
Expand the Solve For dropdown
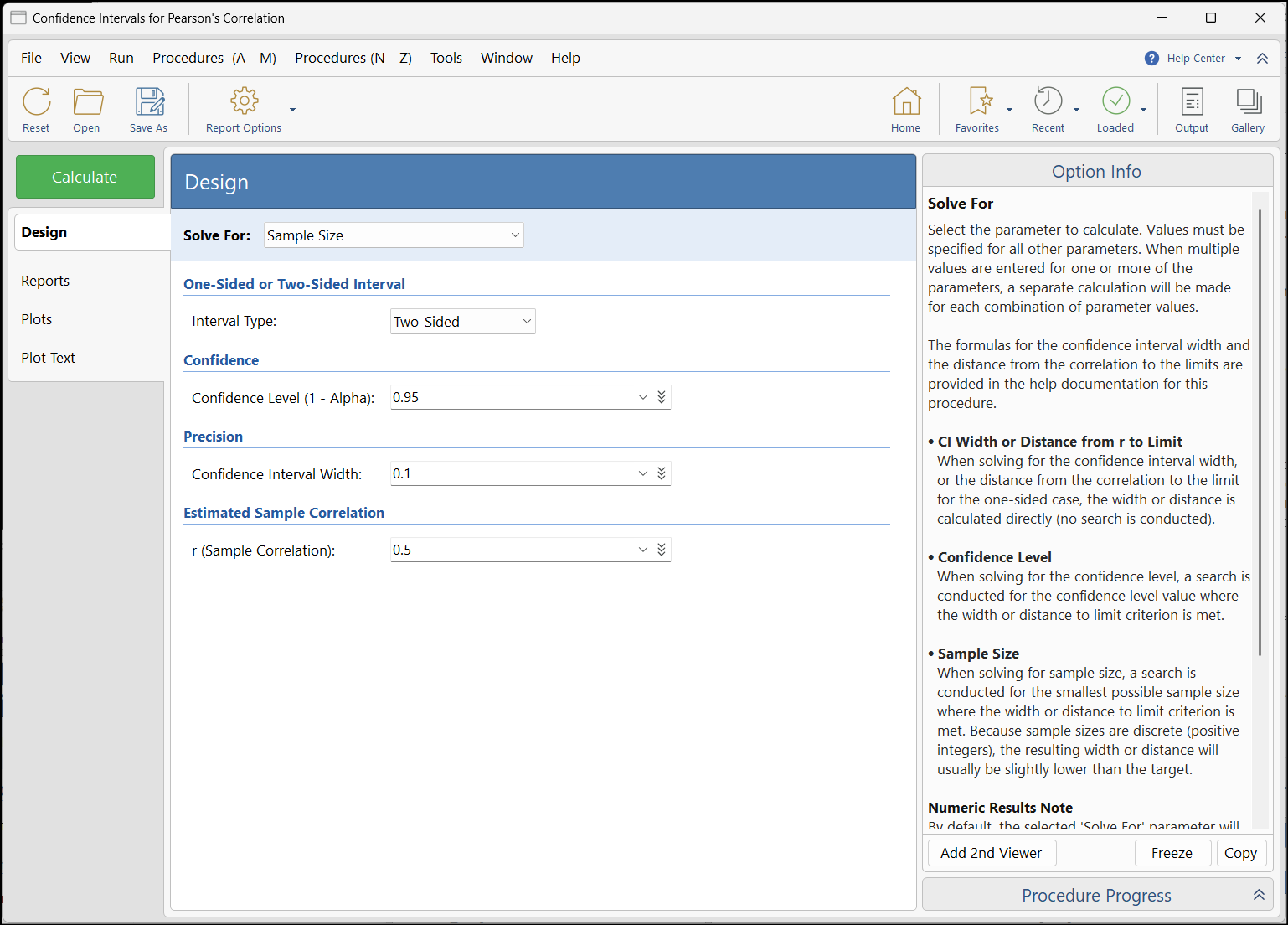click(514, 235)
